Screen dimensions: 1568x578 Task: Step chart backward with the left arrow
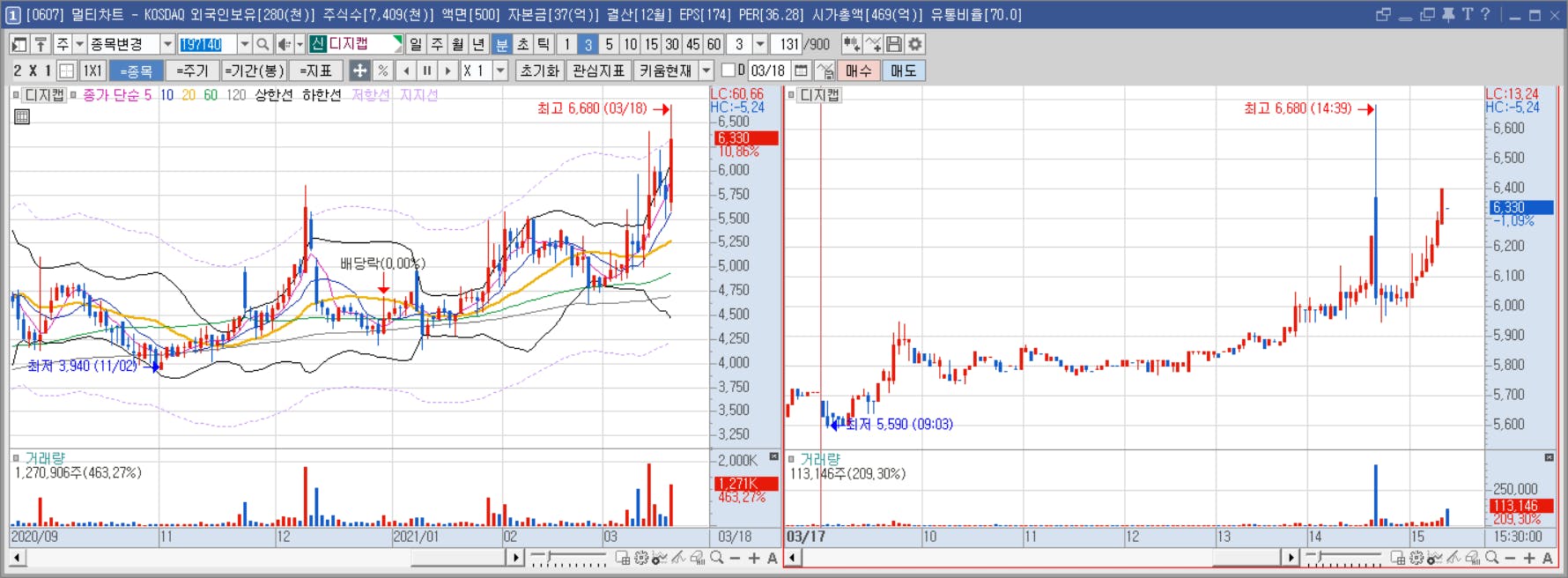[406, 70]
